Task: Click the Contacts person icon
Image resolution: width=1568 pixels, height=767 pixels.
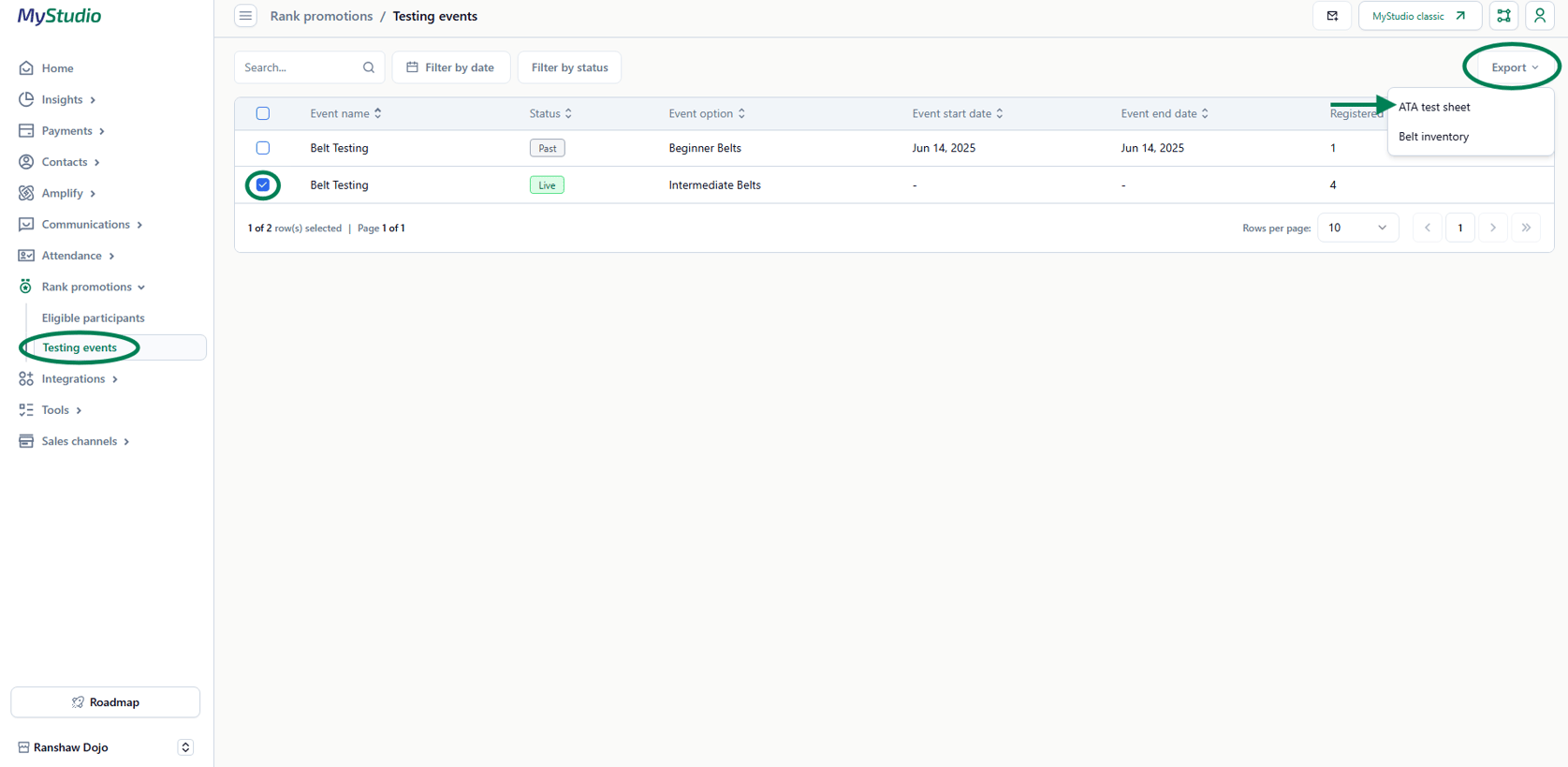Action: point(26,162)
